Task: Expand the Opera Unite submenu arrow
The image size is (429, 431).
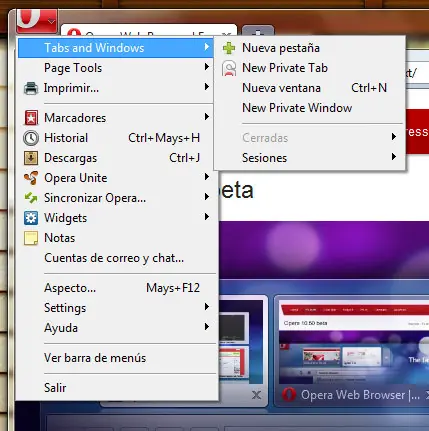Action: [207, 177]
